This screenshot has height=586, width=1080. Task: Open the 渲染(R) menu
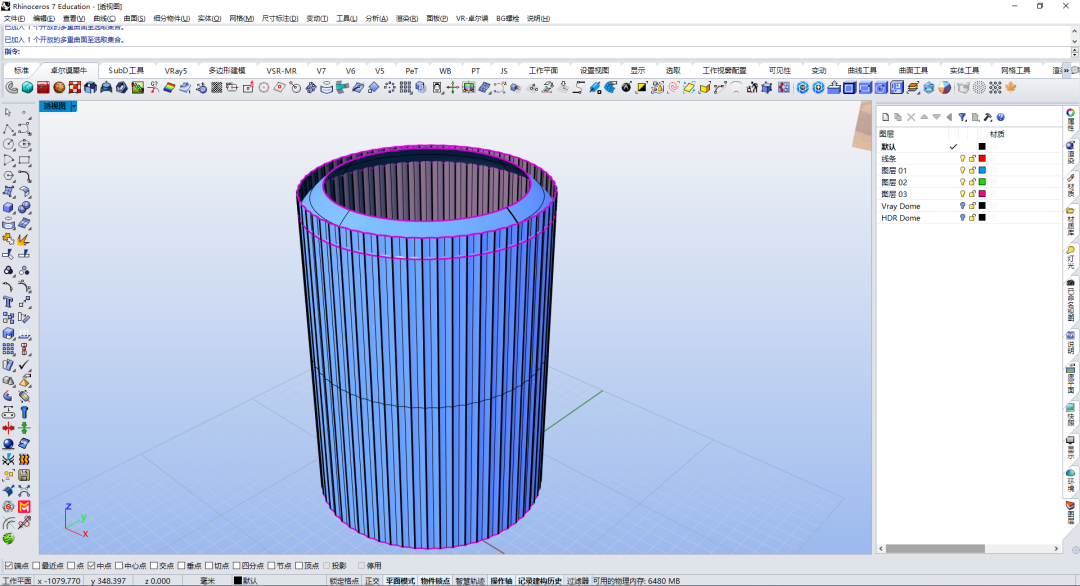pos(406,19)
